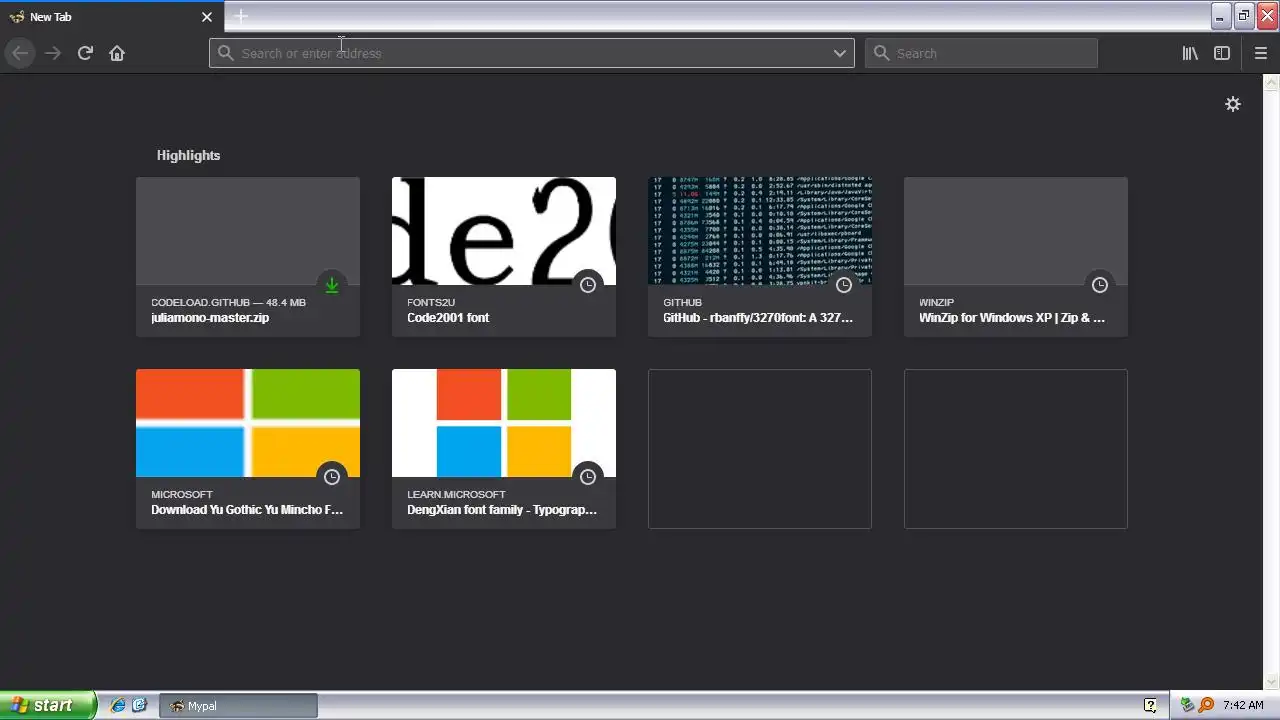The height and width of the screenshot is (720, 1280).
Task: Focus the Search or enter address field
Action: (531, 53)
